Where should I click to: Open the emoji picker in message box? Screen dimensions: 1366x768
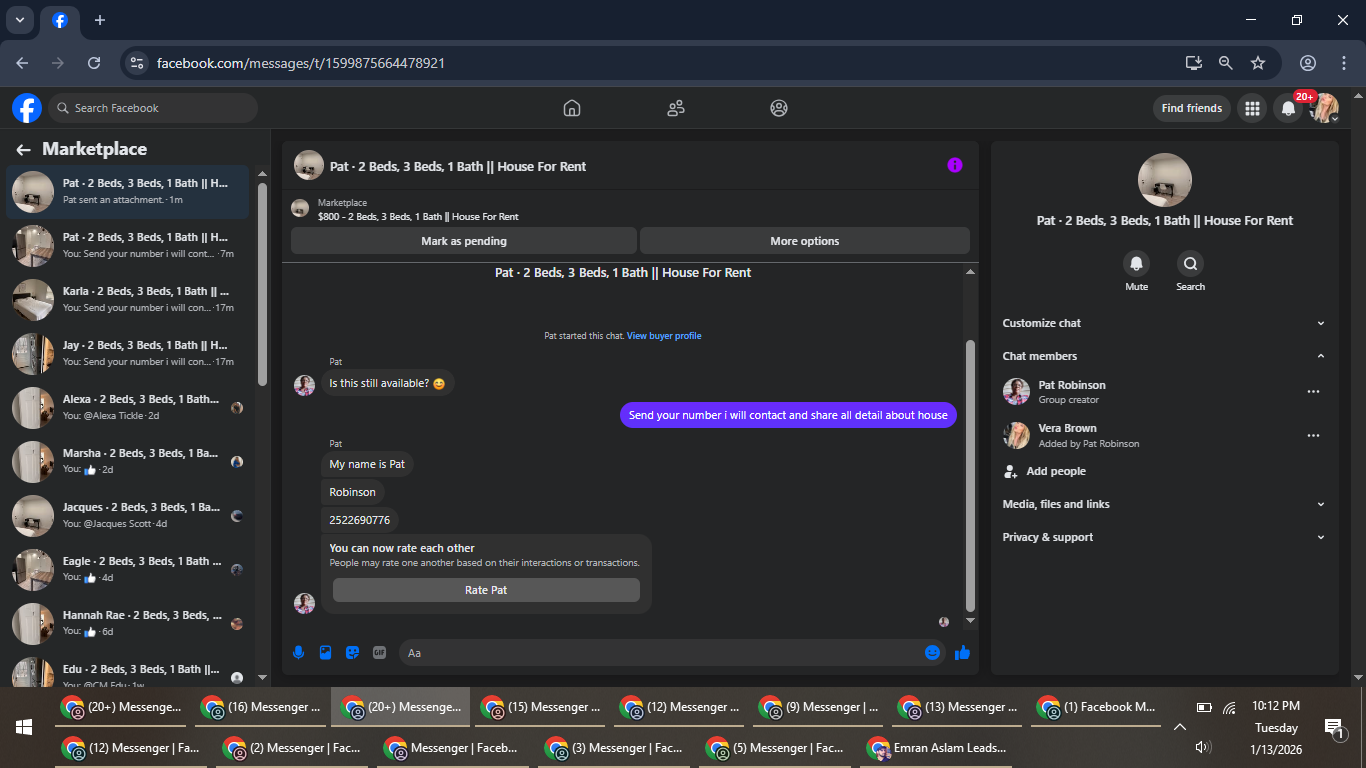tap(932, 652)
